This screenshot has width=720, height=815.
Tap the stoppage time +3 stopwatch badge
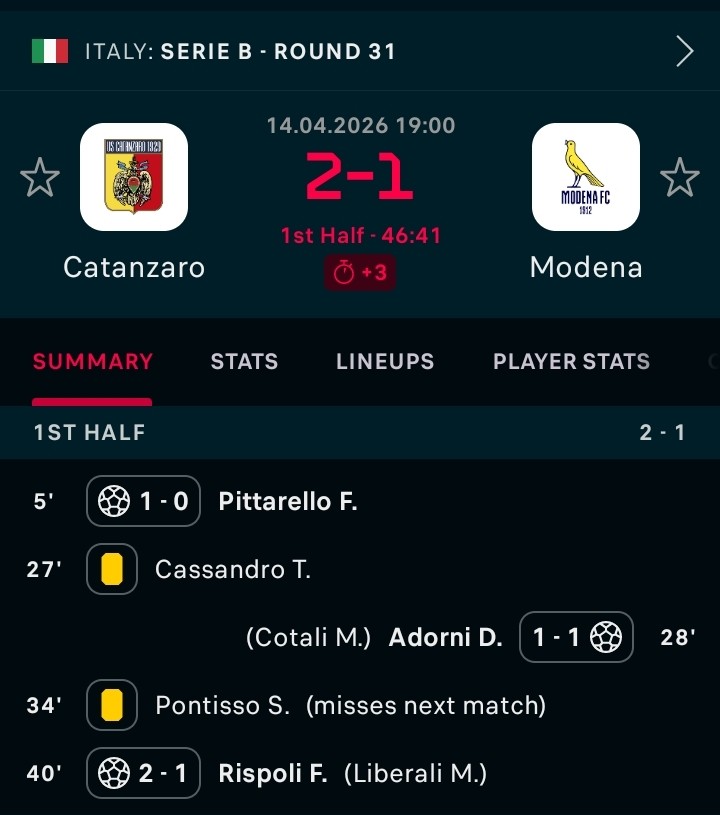(360, 273)
